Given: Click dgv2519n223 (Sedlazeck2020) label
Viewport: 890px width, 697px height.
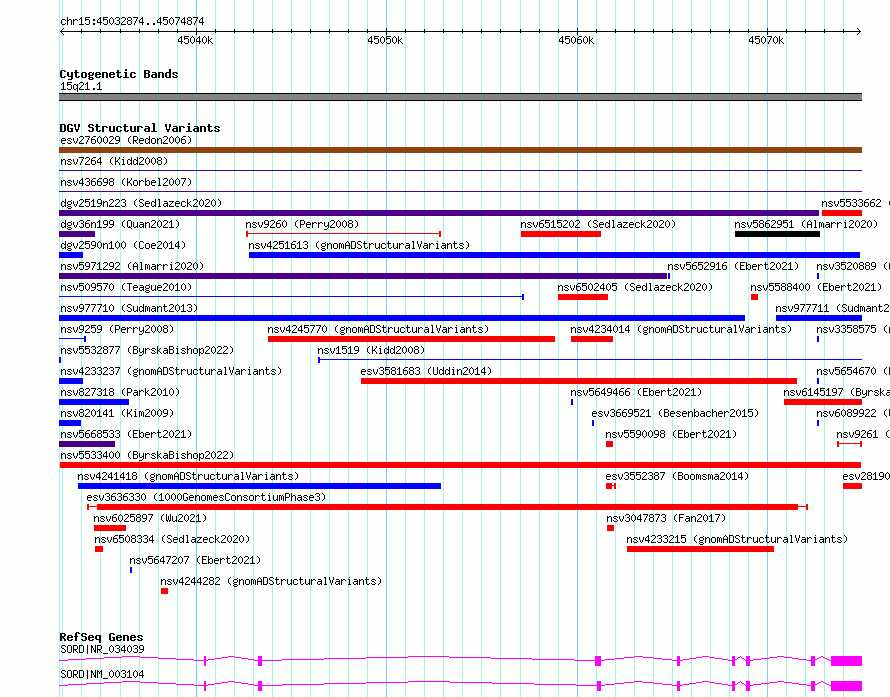Looking at the screenshot, I should pyautogui.click(x=141, y=203).
